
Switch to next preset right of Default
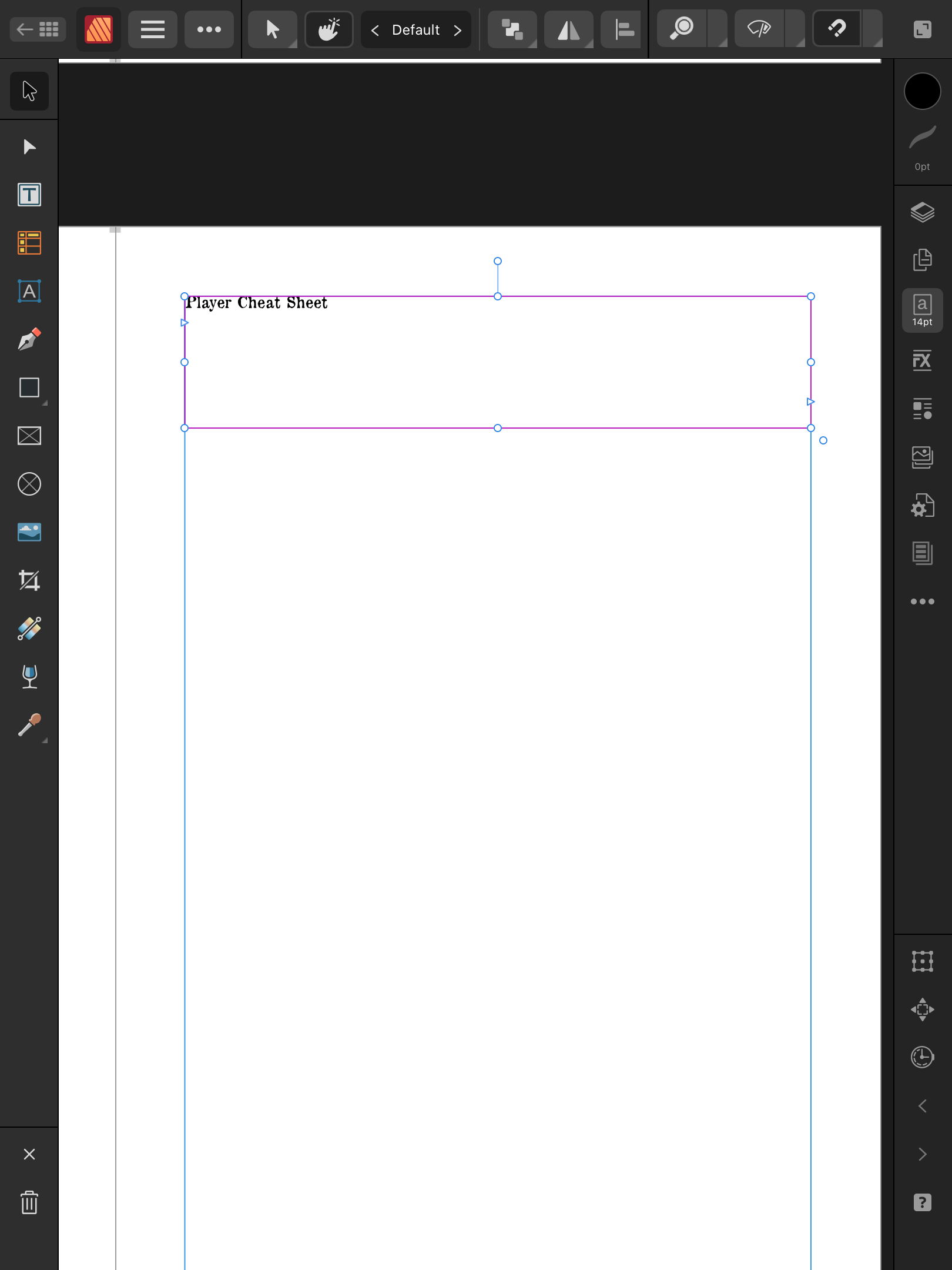pyautogui.click(x=458, y=30)
